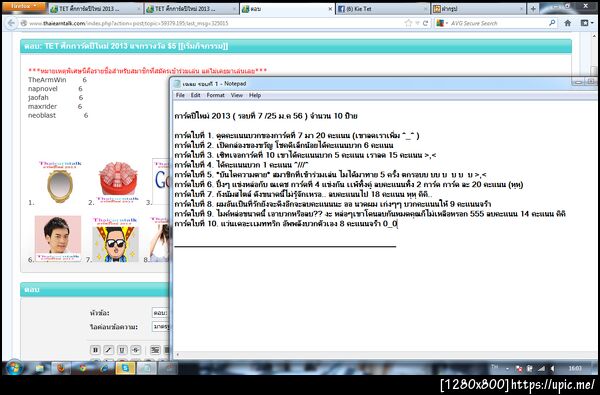The height and width of the screenshot is (395, 600).
Task: Open the message icon dropdown in reply form
Action: click(161, 327)
